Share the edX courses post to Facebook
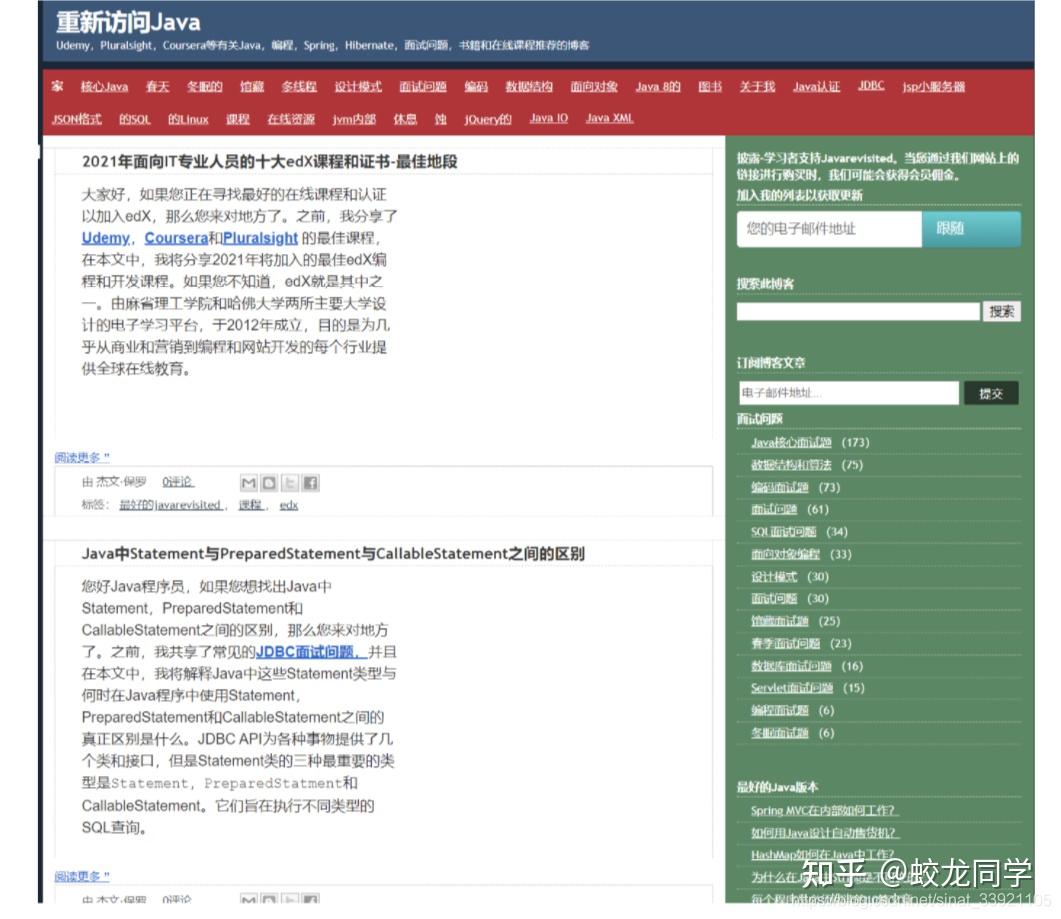Screen dimensions: 1061x919 [310, 482]
